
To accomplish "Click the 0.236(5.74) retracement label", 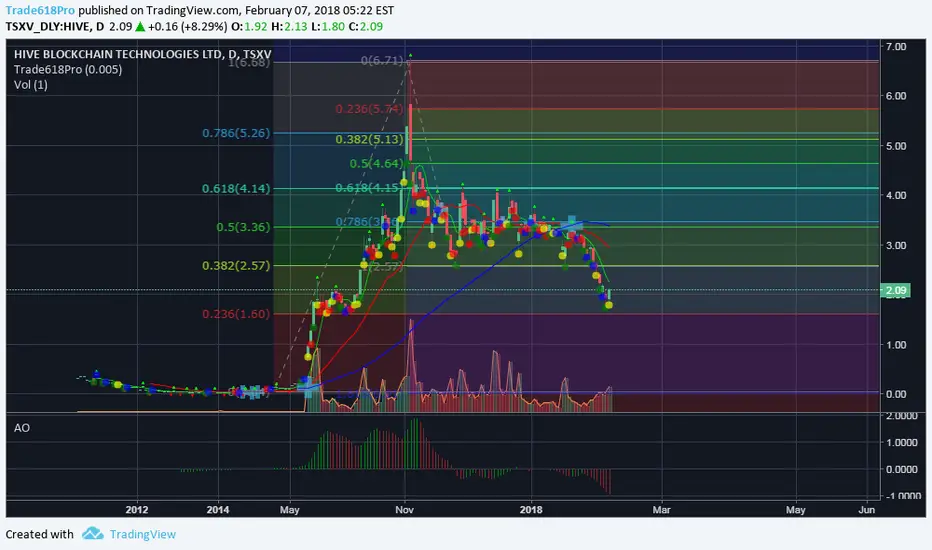I will (369, 109).
